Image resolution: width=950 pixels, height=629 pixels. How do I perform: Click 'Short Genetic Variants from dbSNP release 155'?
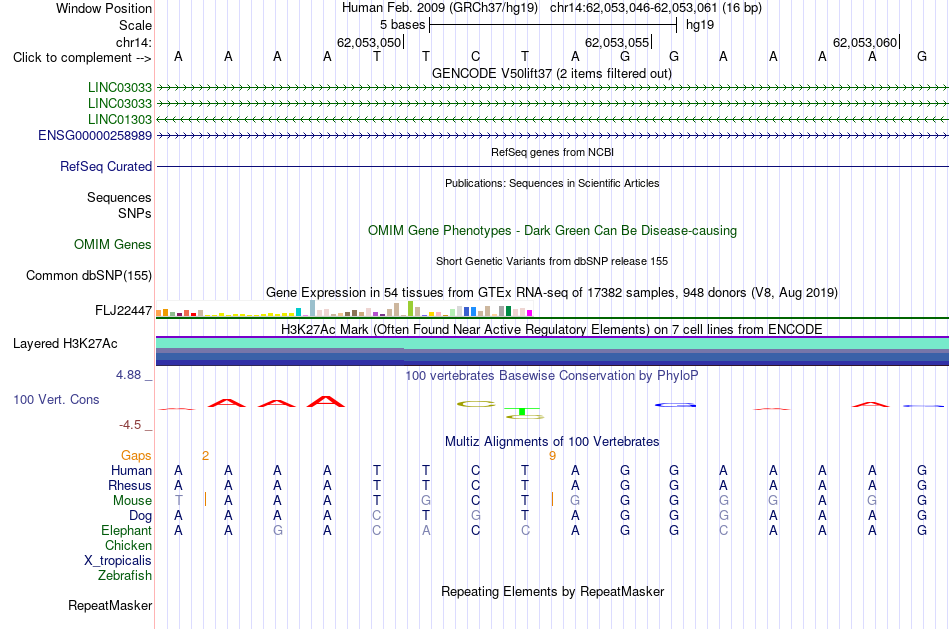click(552, 261)
